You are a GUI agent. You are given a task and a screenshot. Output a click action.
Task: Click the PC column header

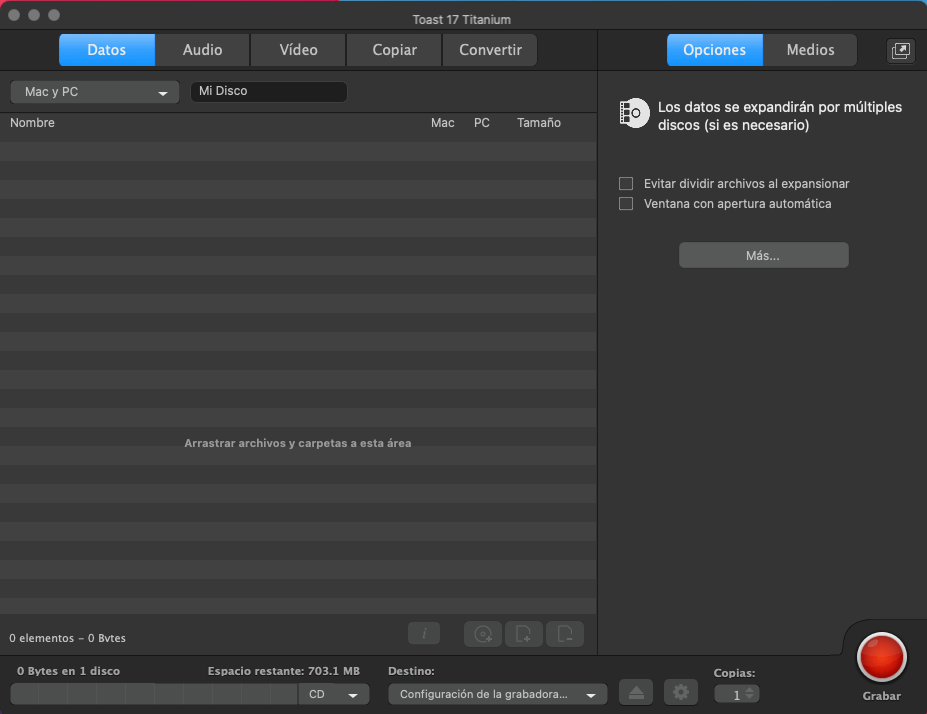coord(482,123)
